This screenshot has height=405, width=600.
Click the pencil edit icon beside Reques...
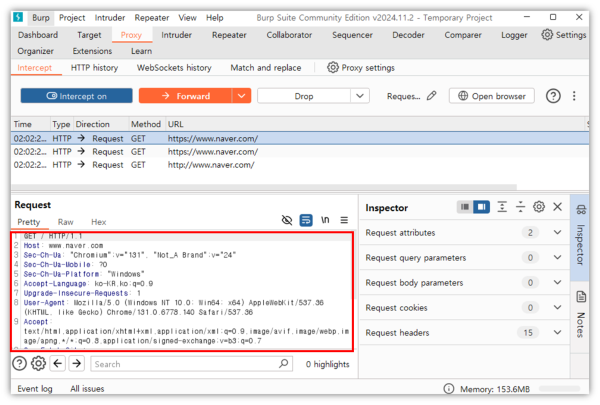pos(432,96)
